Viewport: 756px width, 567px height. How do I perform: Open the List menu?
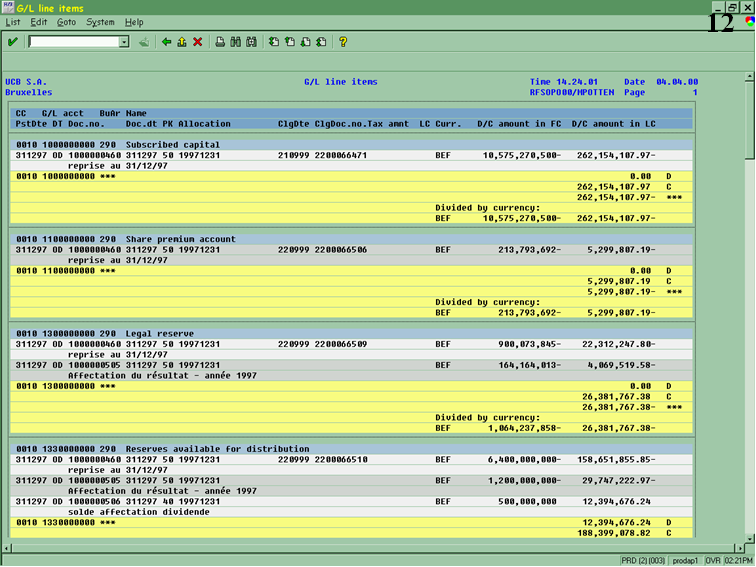tap(13, 22)
